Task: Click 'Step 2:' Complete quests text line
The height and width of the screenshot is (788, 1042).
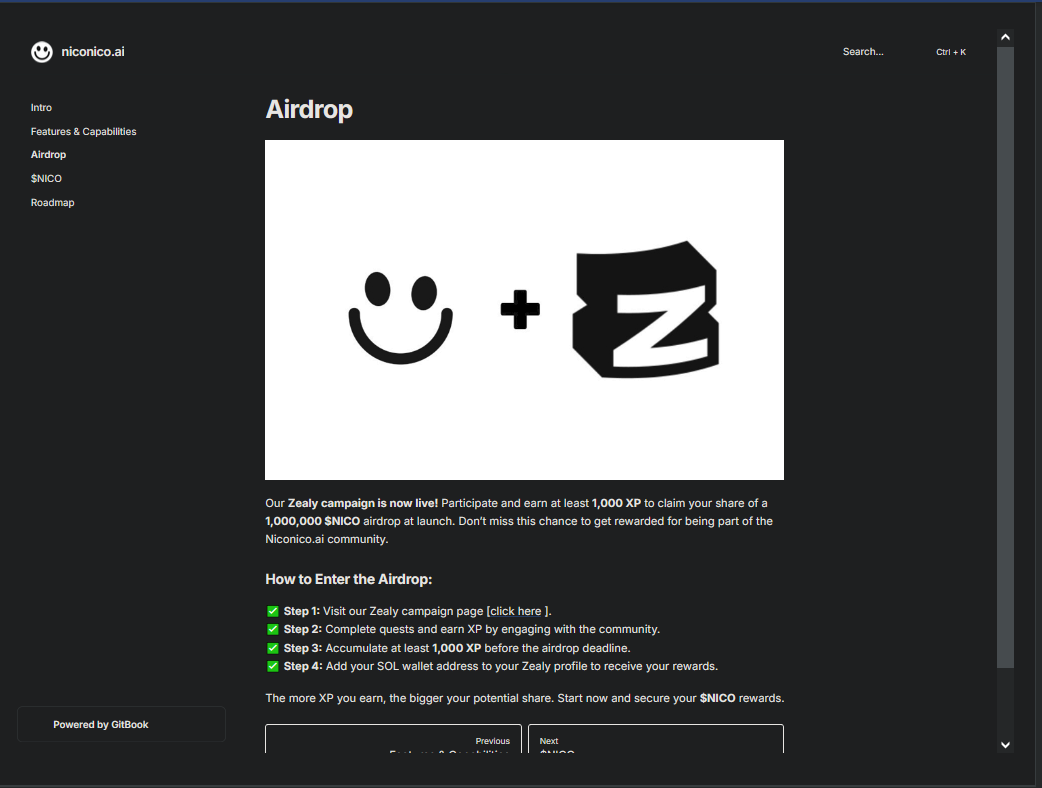Action: point(472,629)
